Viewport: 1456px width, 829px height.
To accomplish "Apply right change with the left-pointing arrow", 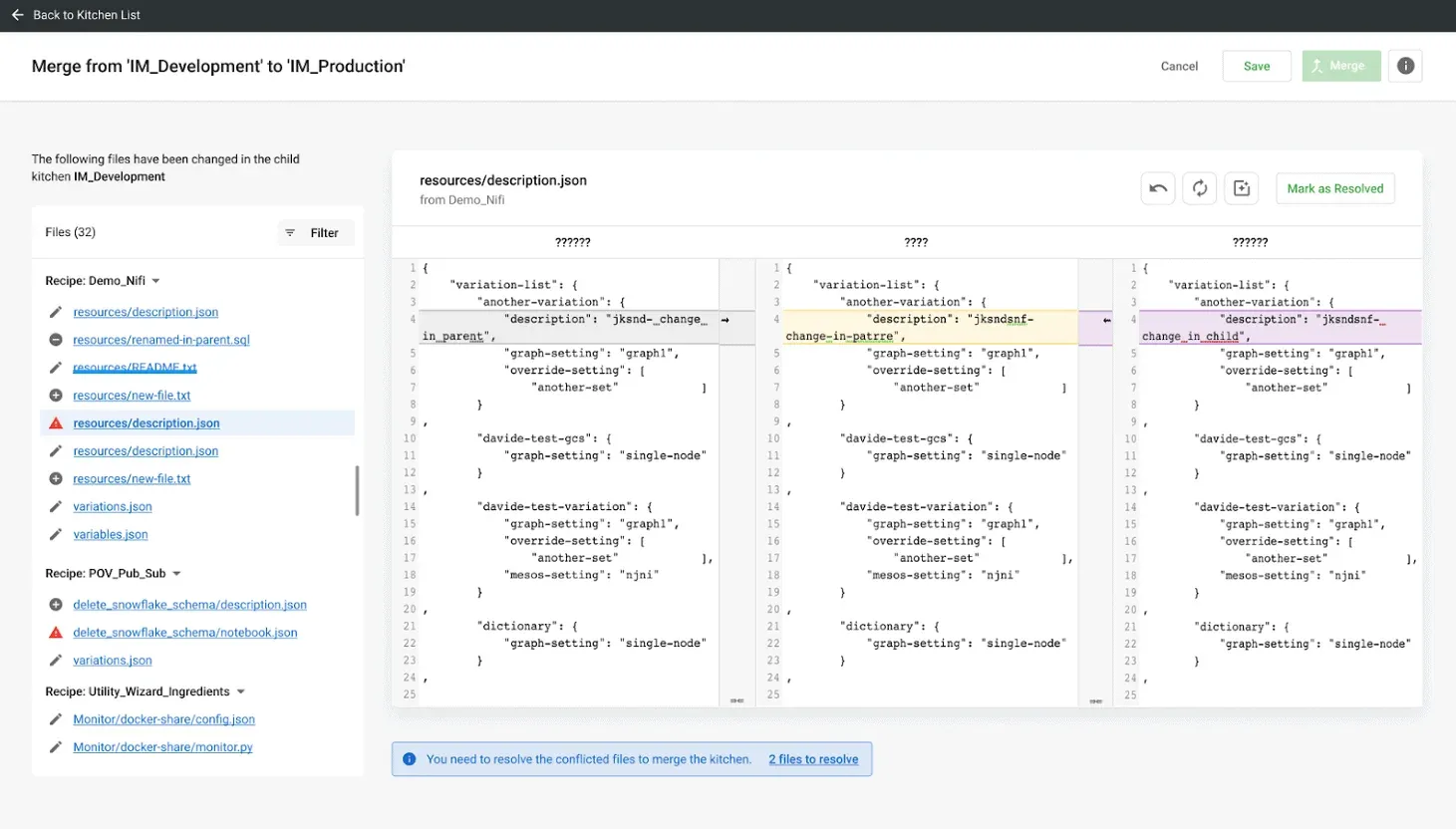I will [1106, 320].
